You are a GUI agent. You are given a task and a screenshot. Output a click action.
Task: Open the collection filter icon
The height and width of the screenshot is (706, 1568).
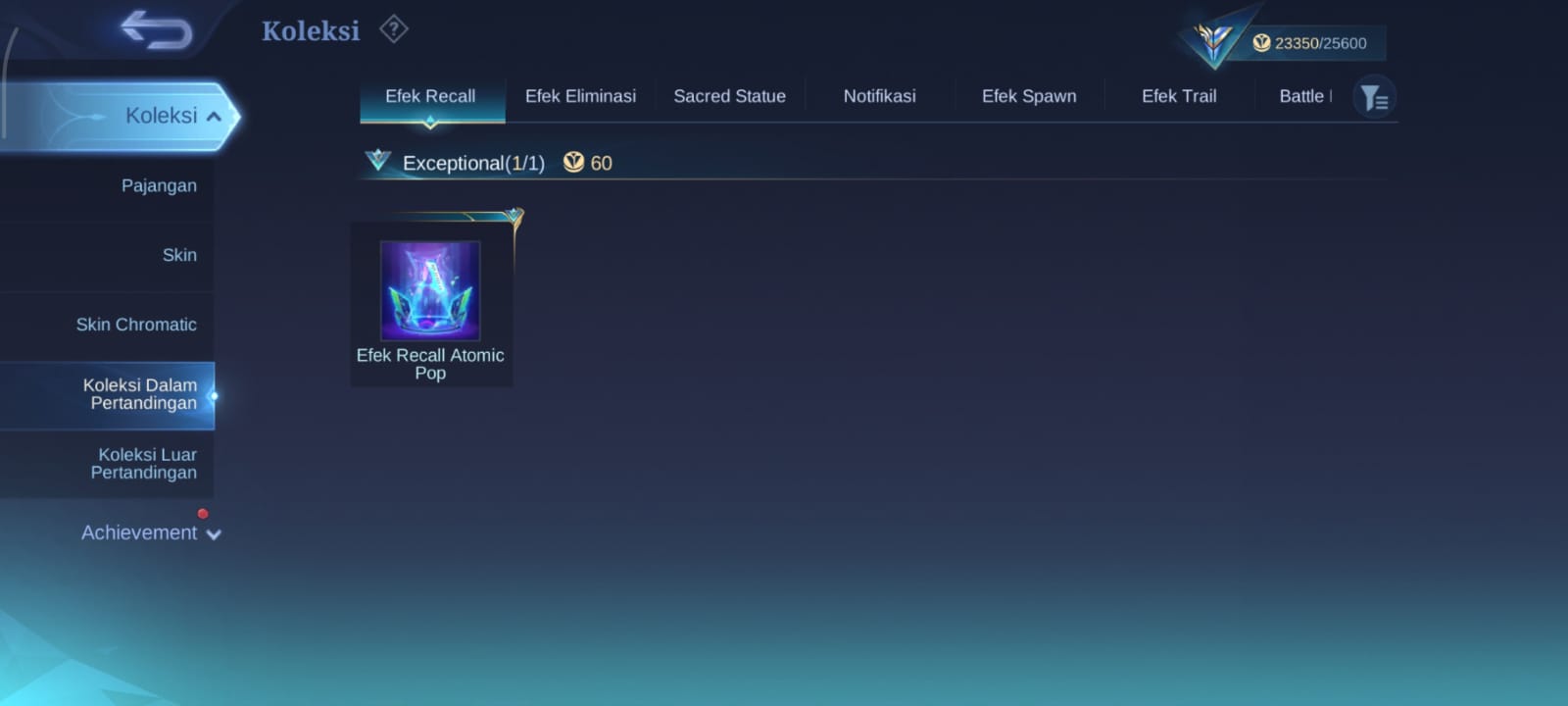click(1374, 97)
